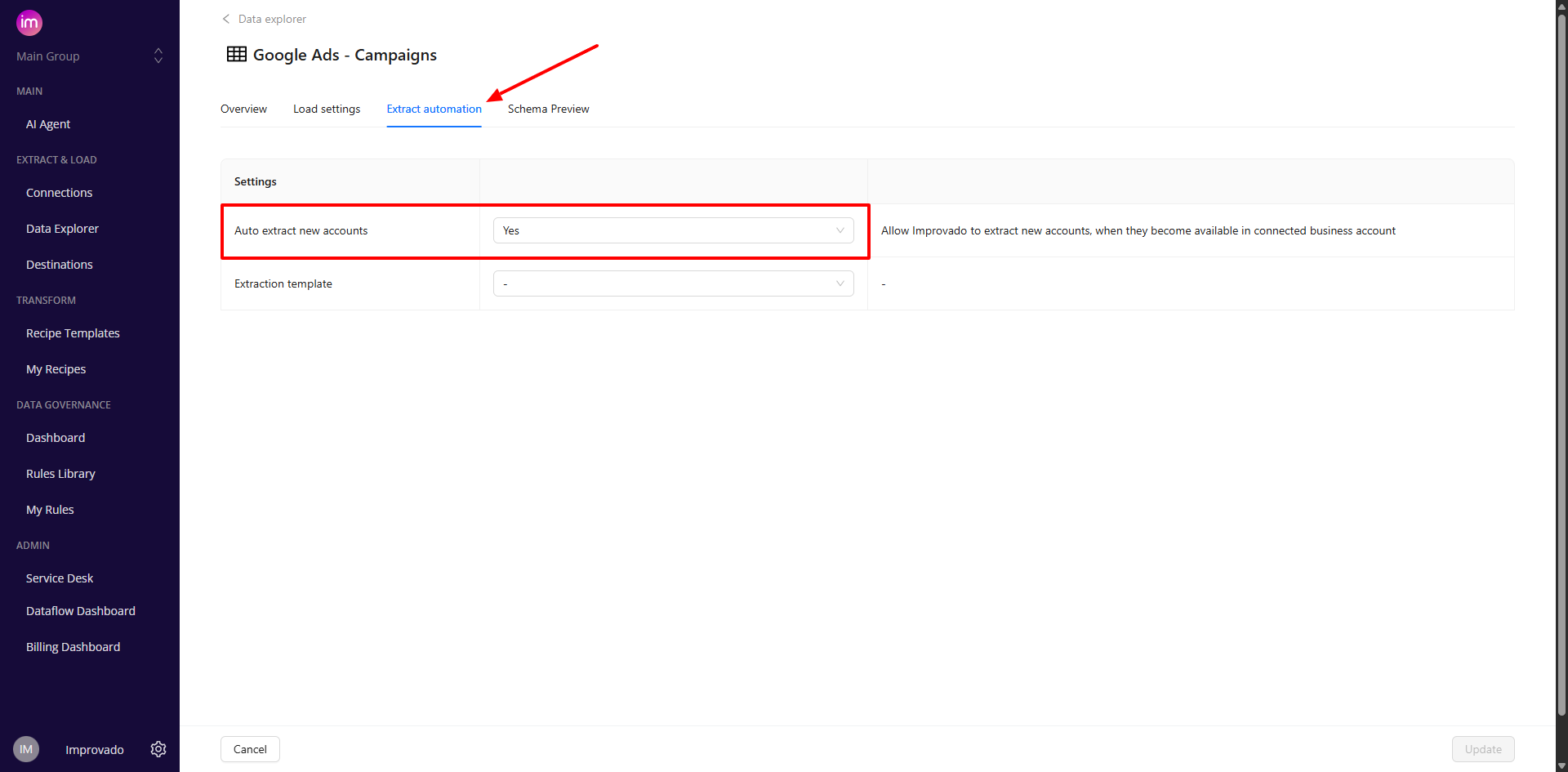This screenshot has height=772, width=1568.
Task: Switch to the Overview tab
Action: pos(243,109)
